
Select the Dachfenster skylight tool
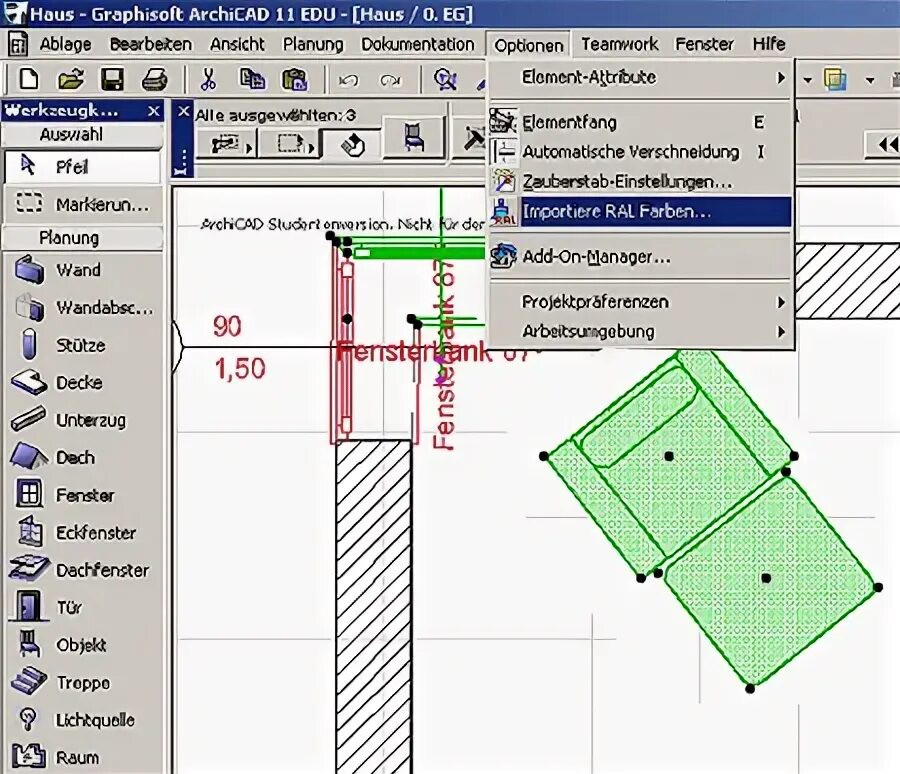tap(82, 570)
